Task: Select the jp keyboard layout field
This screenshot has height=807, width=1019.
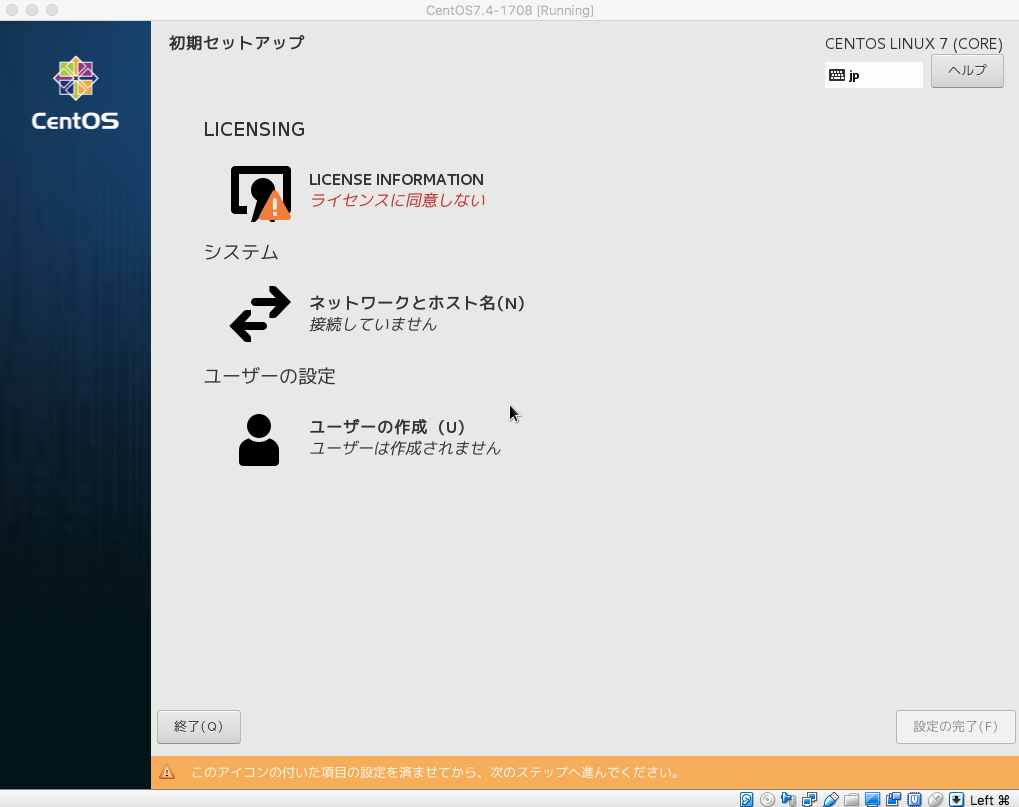Action: point(873,74)
